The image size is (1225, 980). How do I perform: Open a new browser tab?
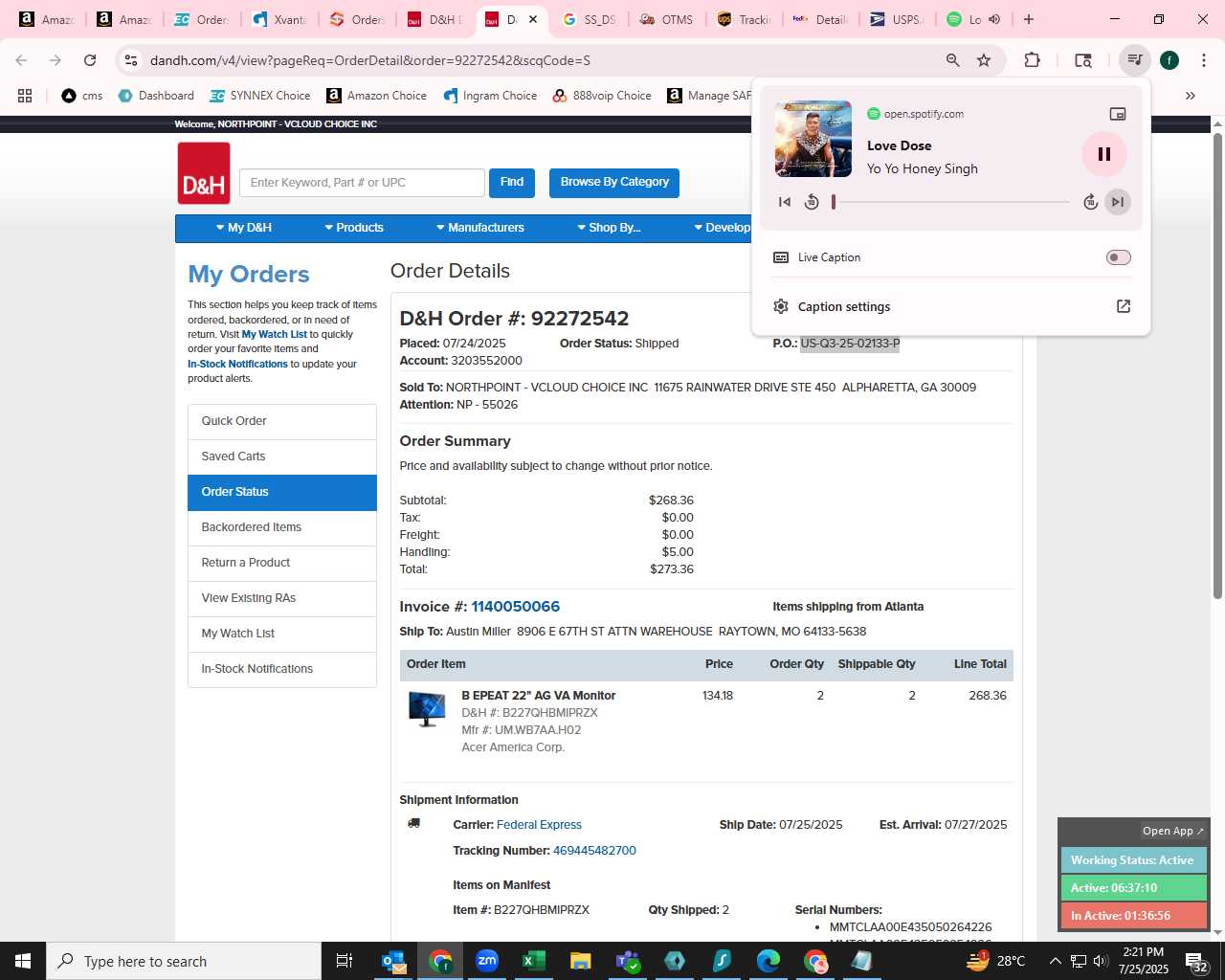(1029, 19)
